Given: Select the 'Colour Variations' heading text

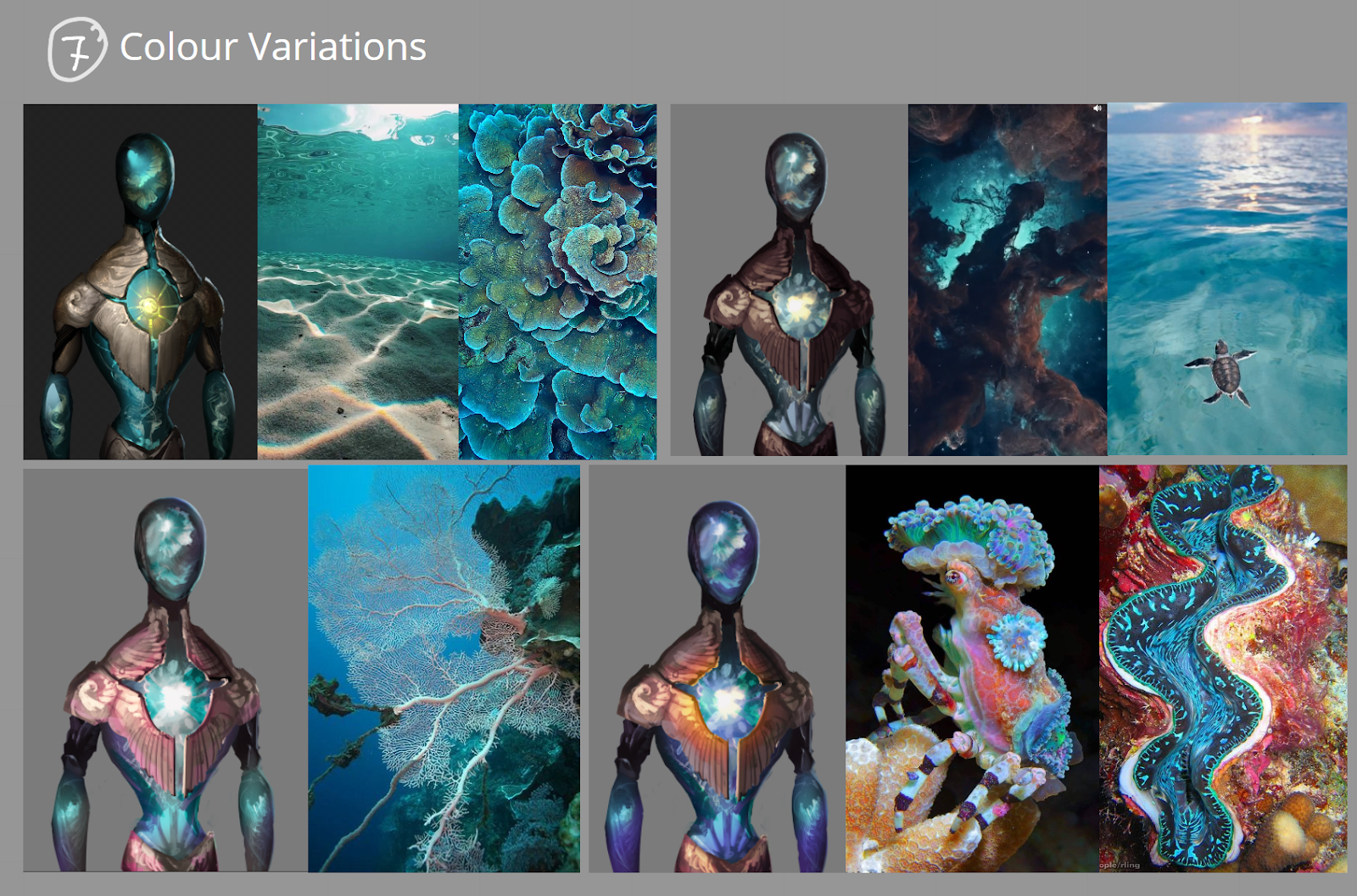Looking at the screenshot, I should (273, 47).
